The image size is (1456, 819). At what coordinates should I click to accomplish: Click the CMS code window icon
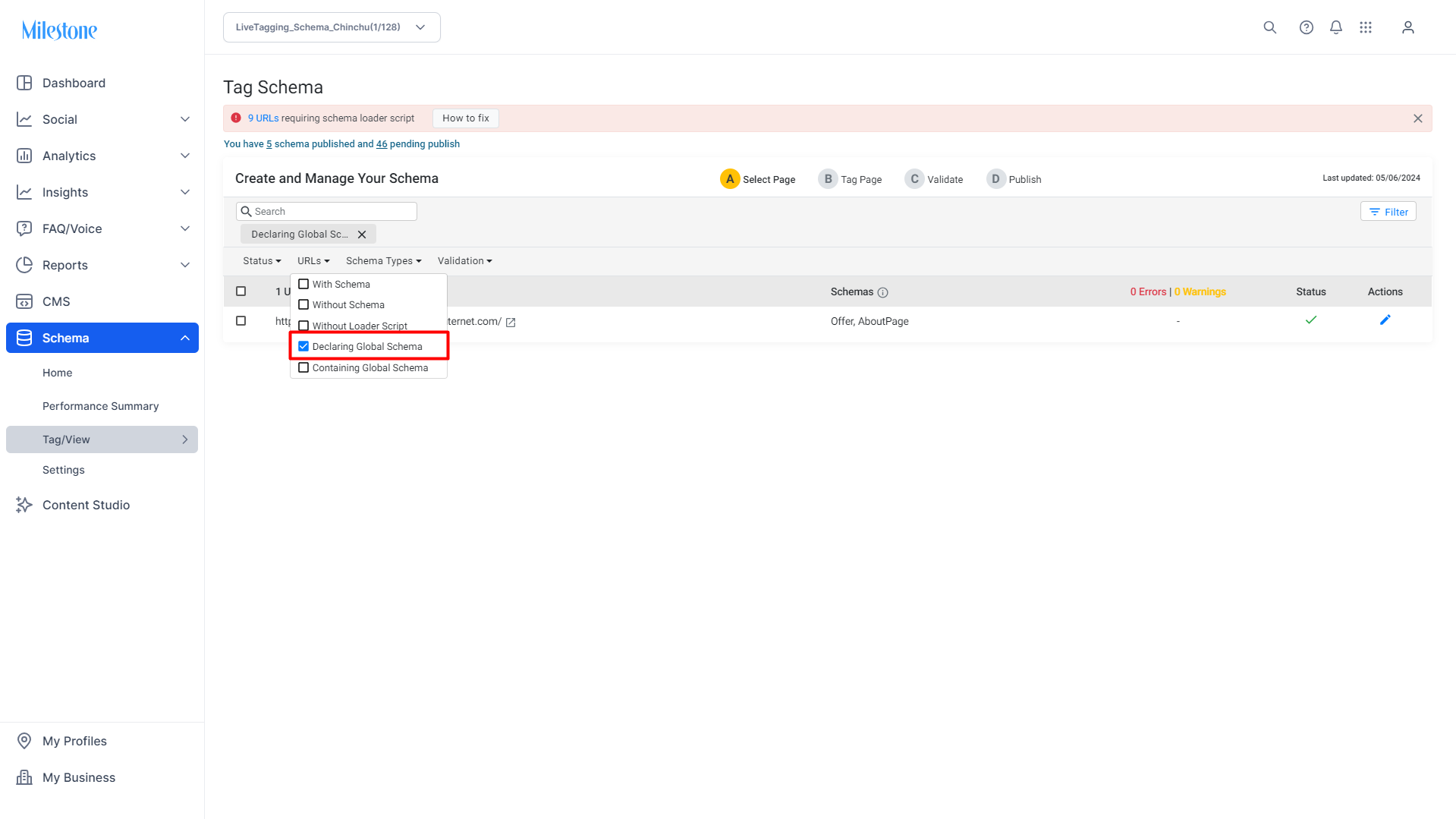click(x=24, y=301)
